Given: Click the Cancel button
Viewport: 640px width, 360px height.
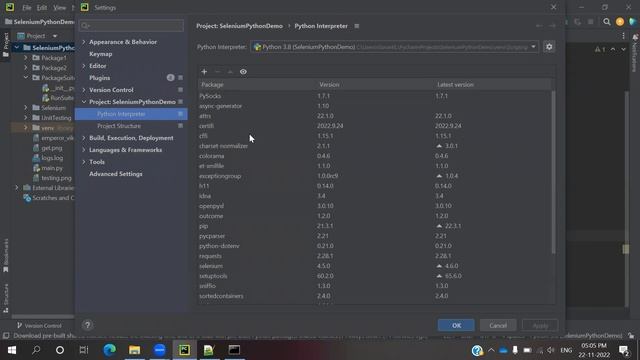Looking at the screenshot, I should click(498, 325).
